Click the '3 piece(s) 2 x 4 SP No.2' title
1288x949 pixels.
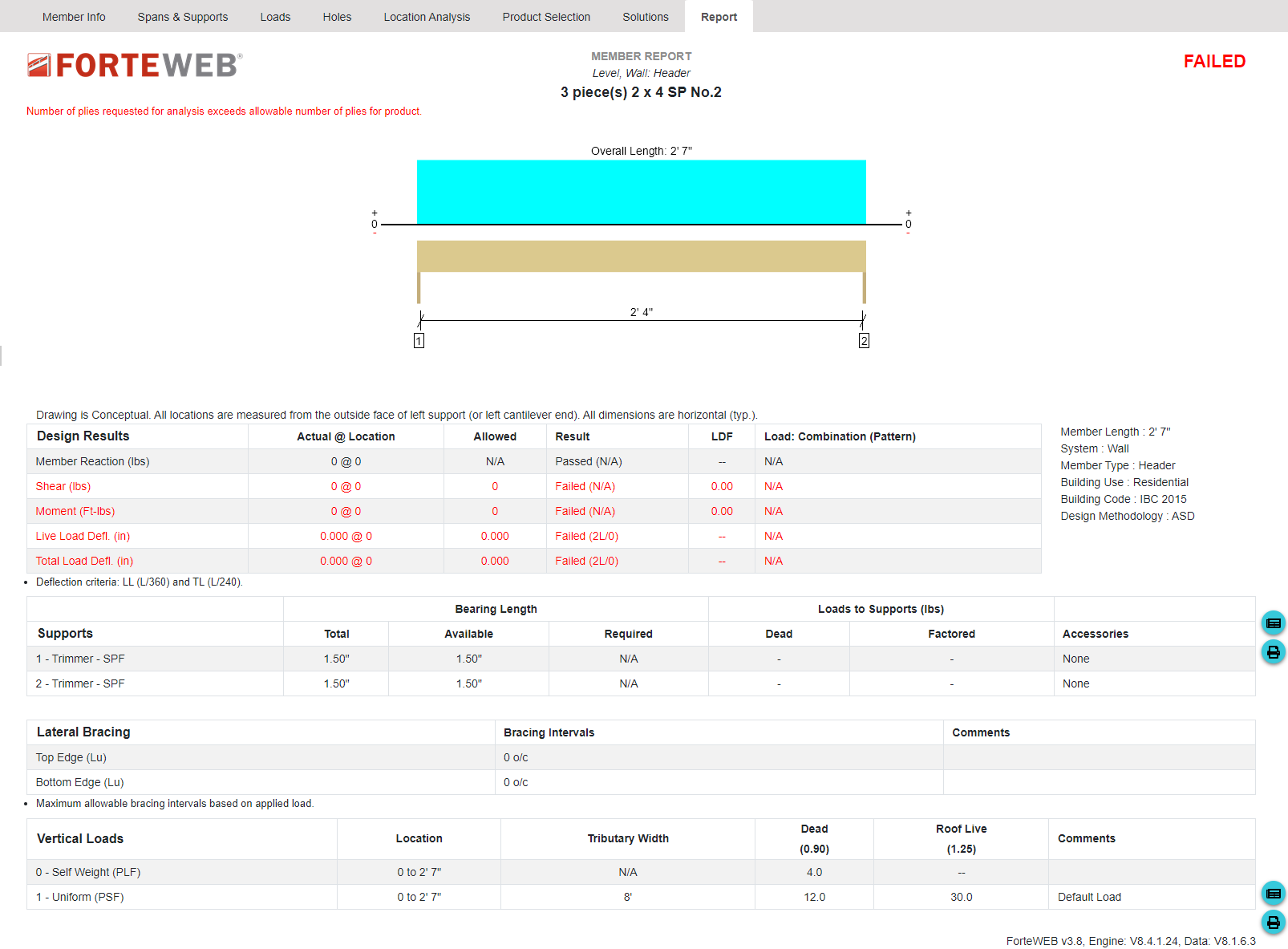click(x=641, y=92)
